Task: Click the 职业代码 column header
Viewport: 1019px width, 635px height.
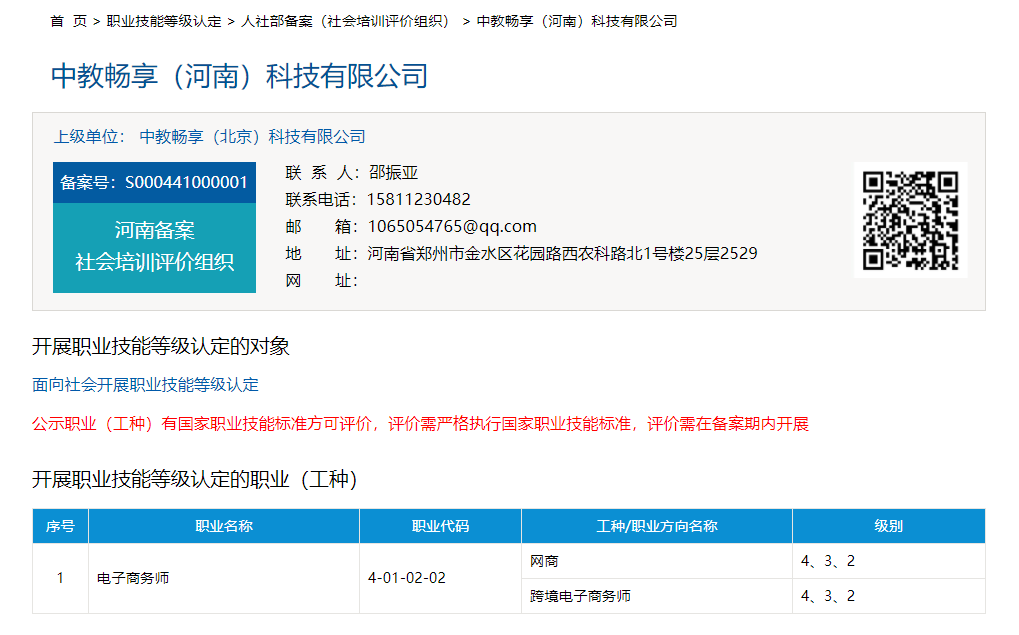Action: click(440, 526)
